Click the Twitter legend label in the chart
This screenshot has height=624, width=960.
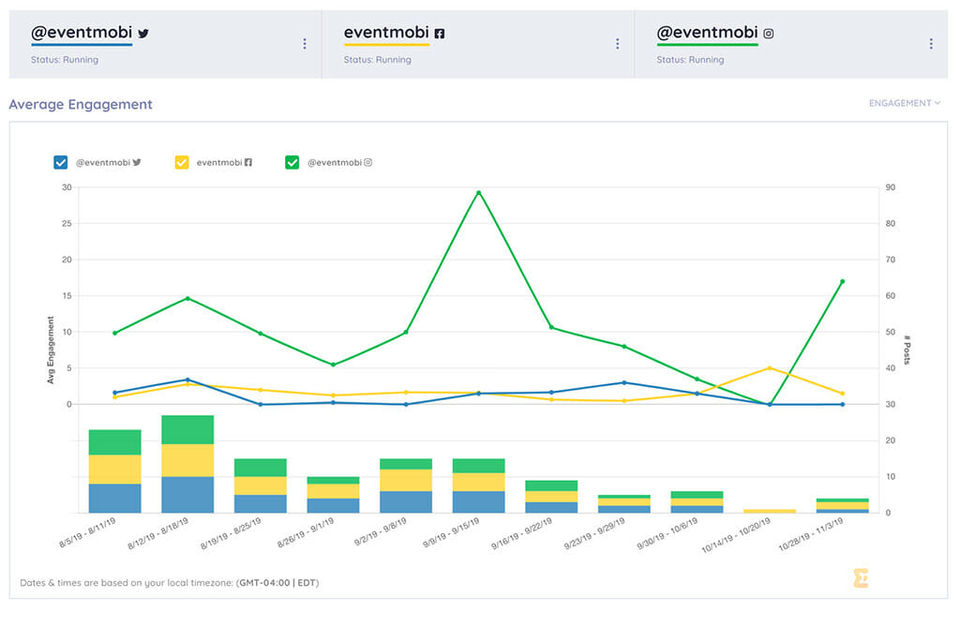[108, 162]
